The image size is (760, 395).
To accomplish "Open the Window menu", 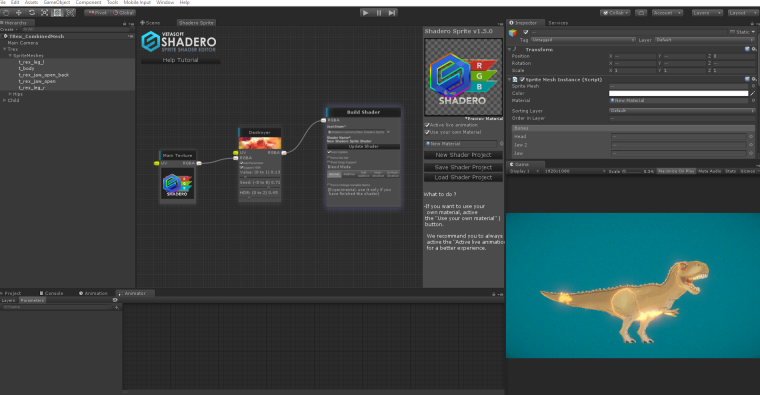I will coord(165,2).
